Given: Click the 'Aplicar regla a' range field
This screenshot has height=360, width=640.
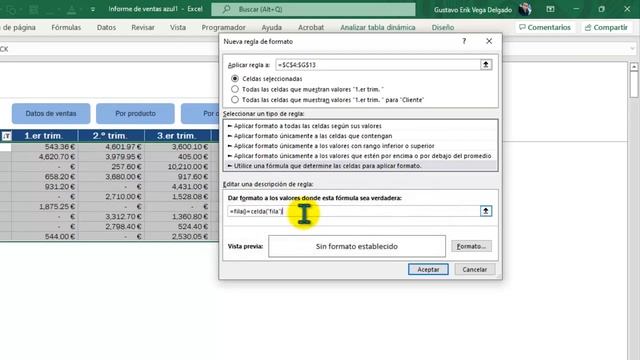Looking at the screenshot, I should click(x=378, y=64).
